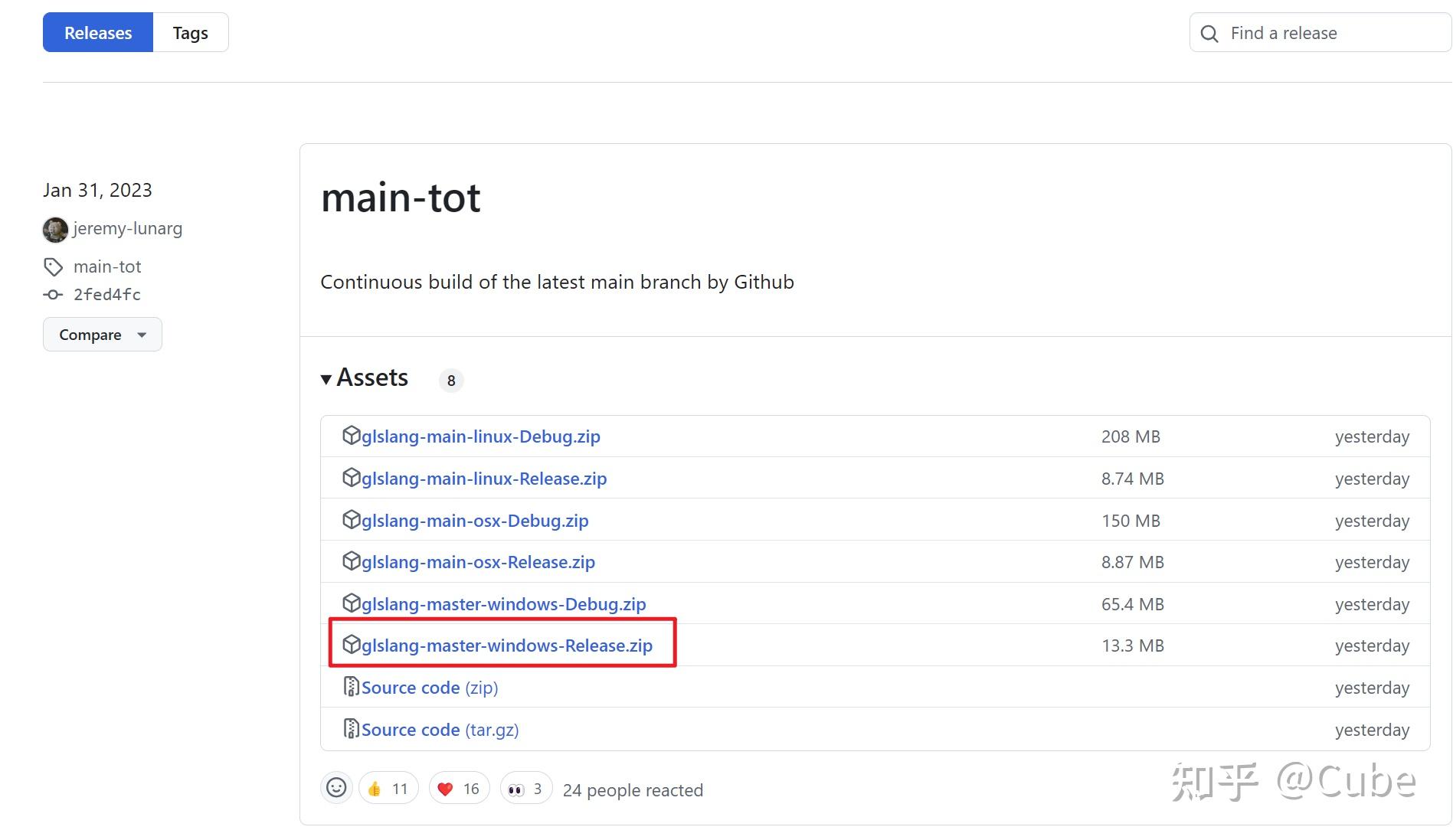The image size is (1453, 840).
Task: Click the commit icon beside 2fed4fc
Action: click(x=53, y=295)
